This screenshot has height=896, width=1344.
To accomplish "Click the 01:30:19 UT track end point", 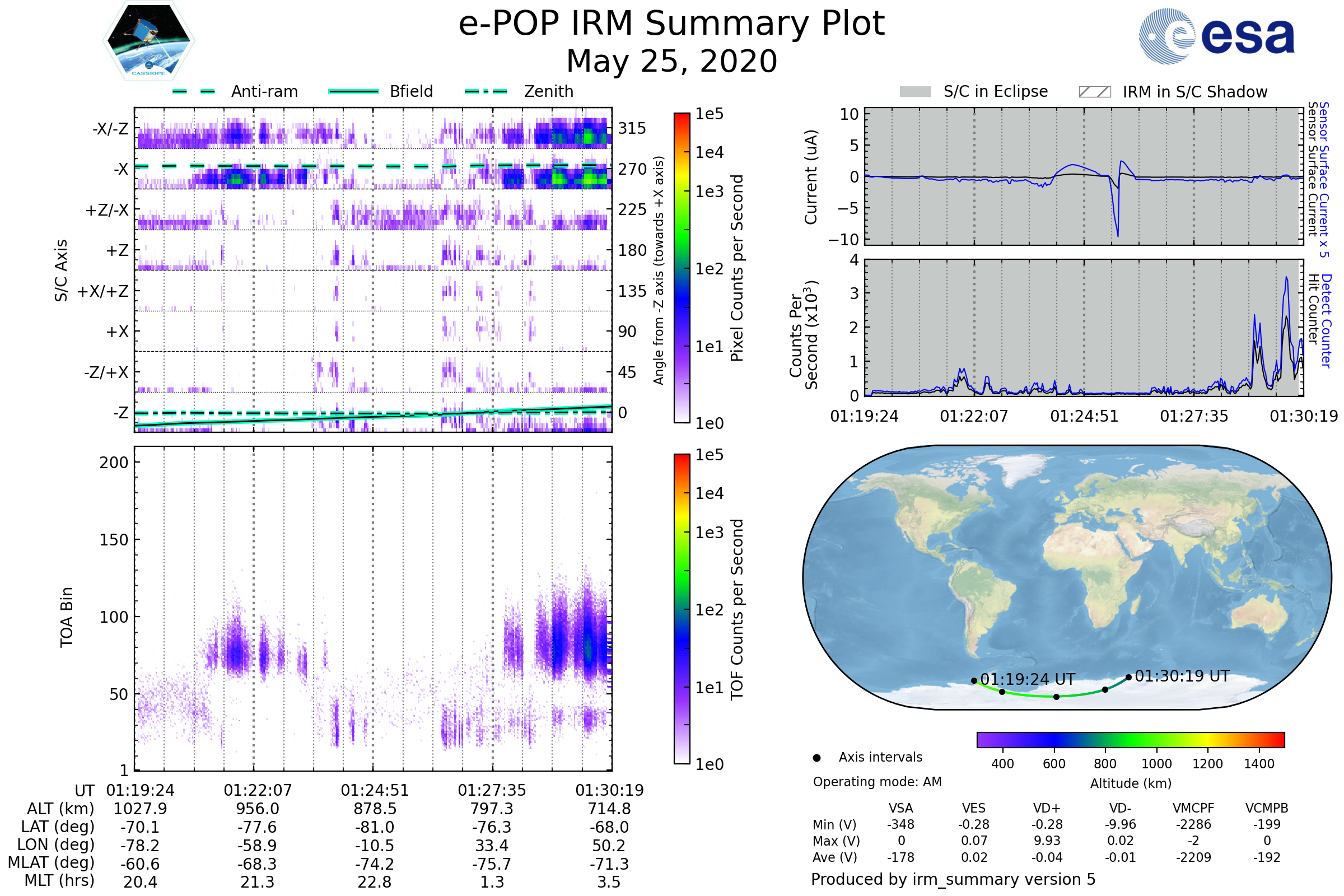I will tap(1128, 677).
